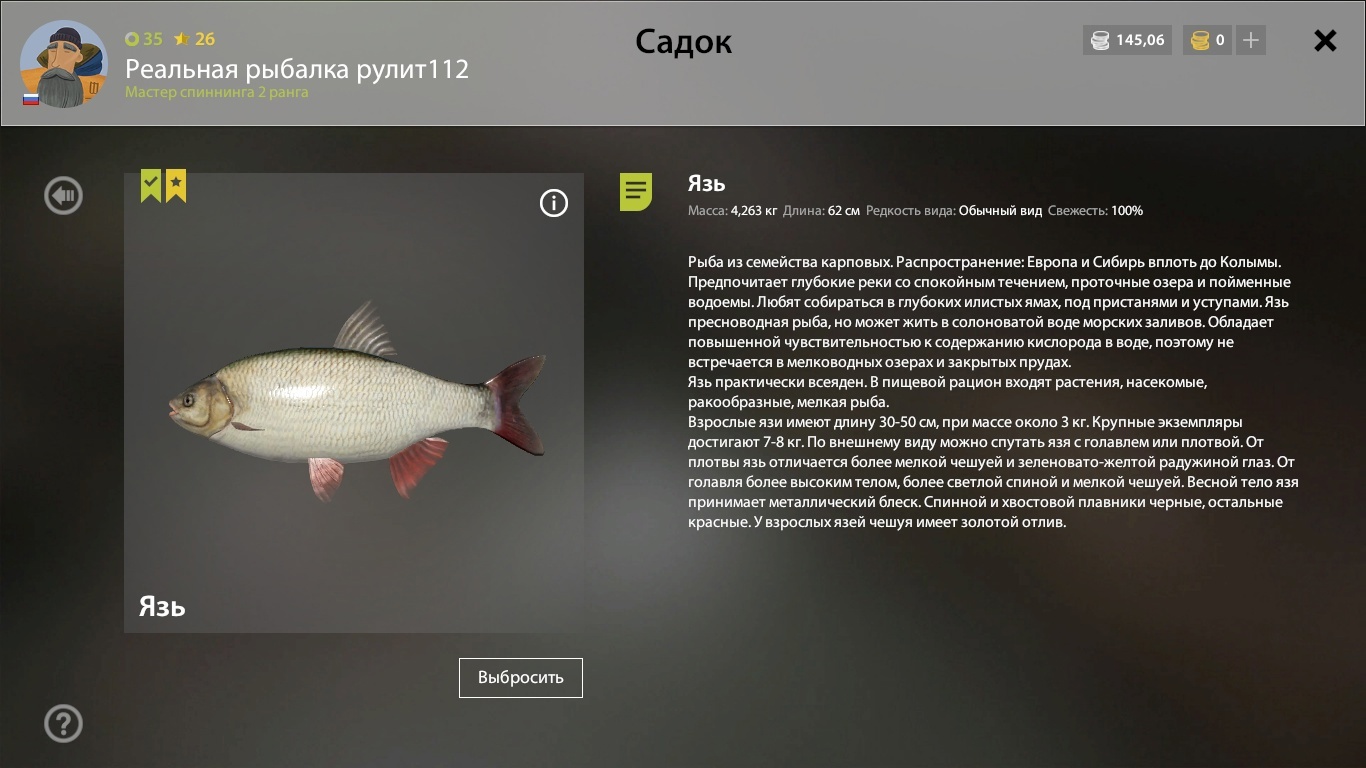
Task: Close the Садок window
Action: [x=1325, y=40]
